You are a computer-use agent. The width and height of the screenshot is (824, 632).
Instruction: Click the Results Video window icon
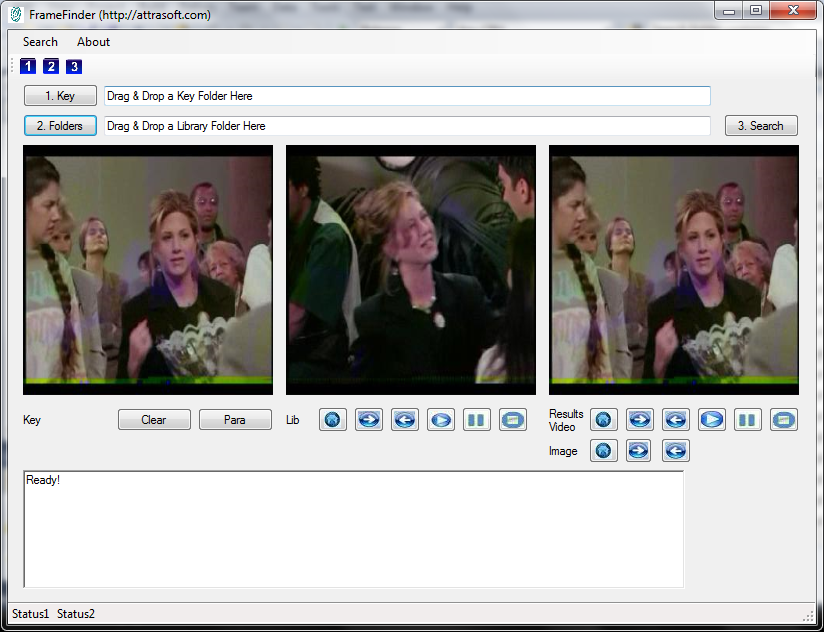tap(784, 420)
